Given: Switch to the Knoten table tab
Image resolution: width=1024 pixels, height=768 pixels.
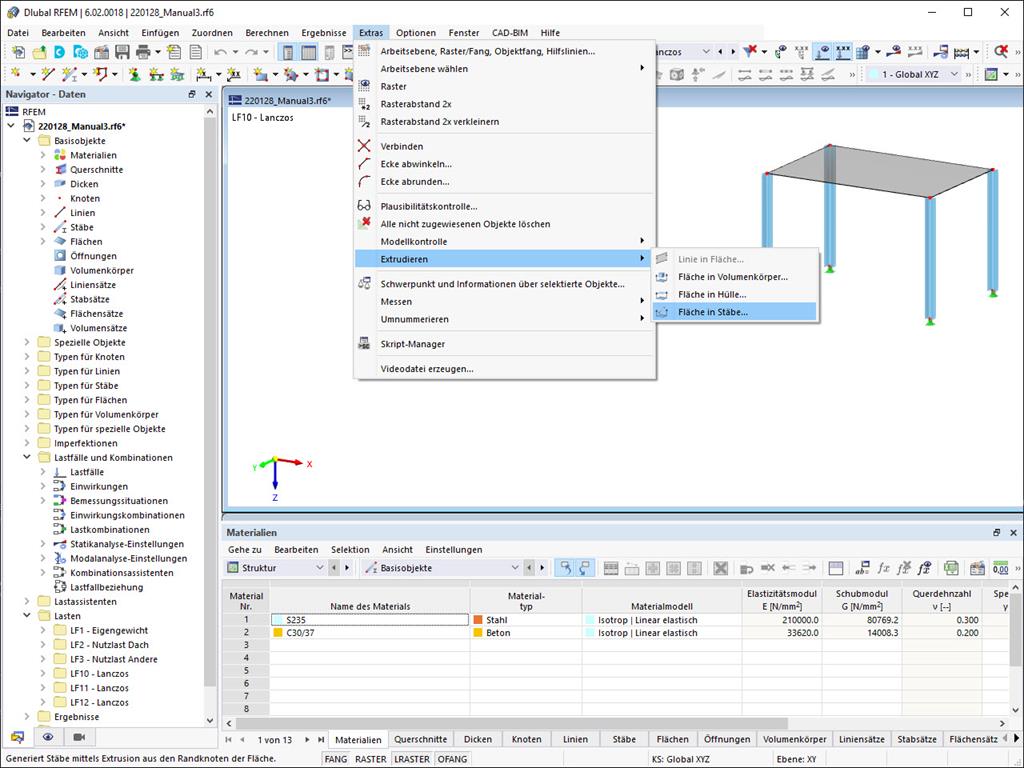Looking at the screenshot, I should coord(526,739).
